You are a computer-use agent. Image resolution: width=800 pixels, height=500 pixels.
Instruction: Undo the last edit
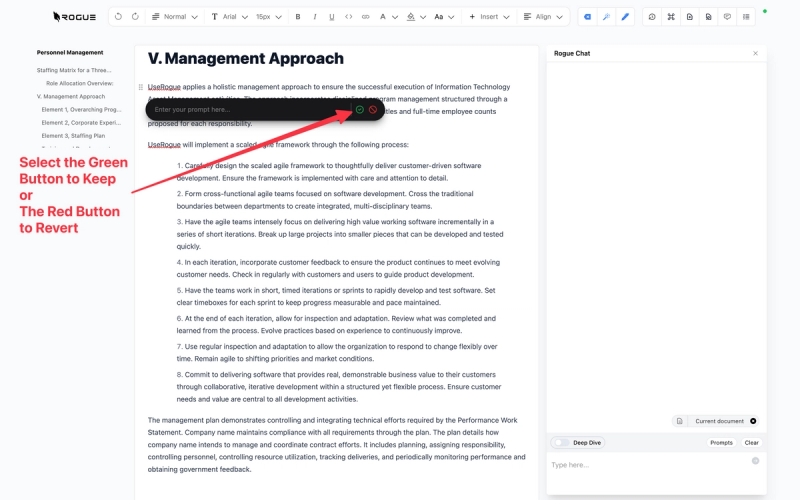pos(118,17)
